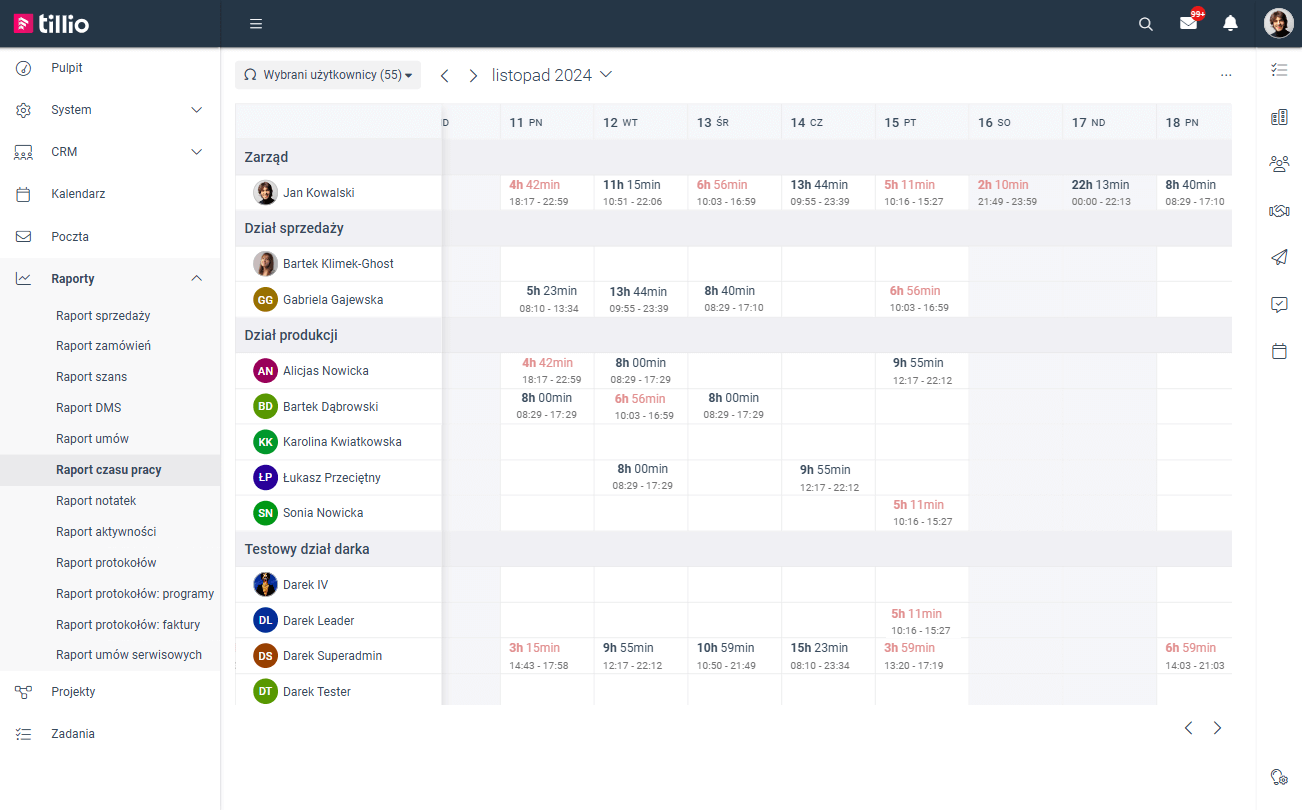The image size is (1302, 810).
Task: Go to next month with right arrow
Action: (x=473, y=76)
